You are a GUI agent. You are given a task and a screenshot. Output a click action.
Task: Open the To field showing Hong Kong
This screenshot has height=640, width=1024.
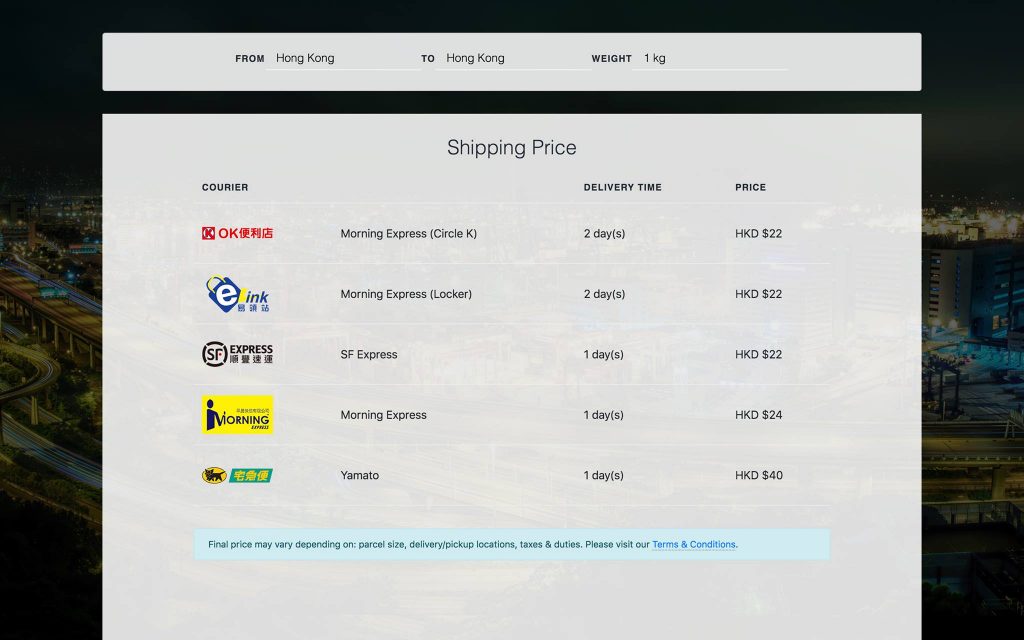tap(513, 58)
